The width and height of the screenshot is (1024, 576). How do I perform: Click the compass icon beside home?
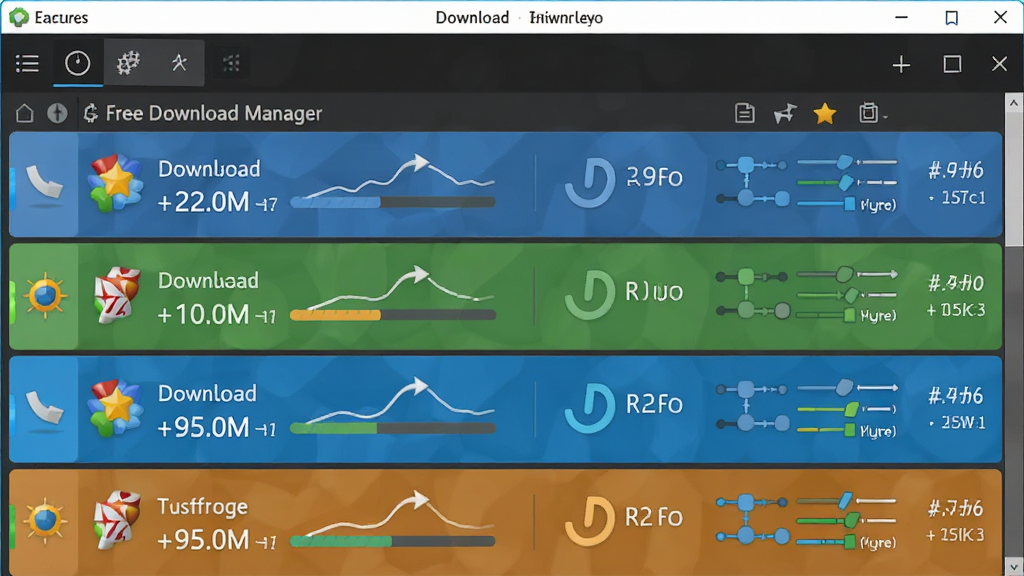(x=57, y=113)
